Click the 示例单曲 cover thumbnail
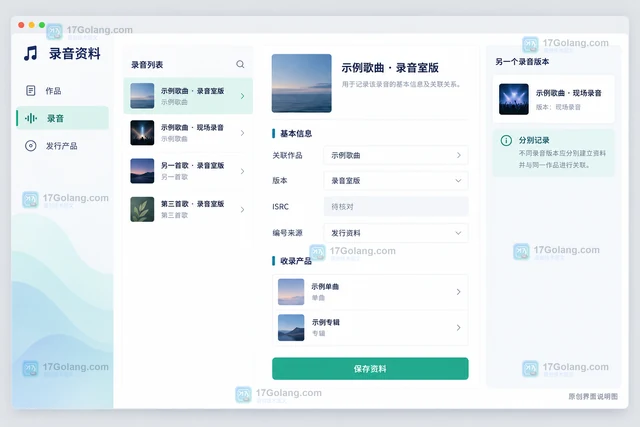This screenshot has width=640, height=427. pyautogui.click(x=291, y=292)
